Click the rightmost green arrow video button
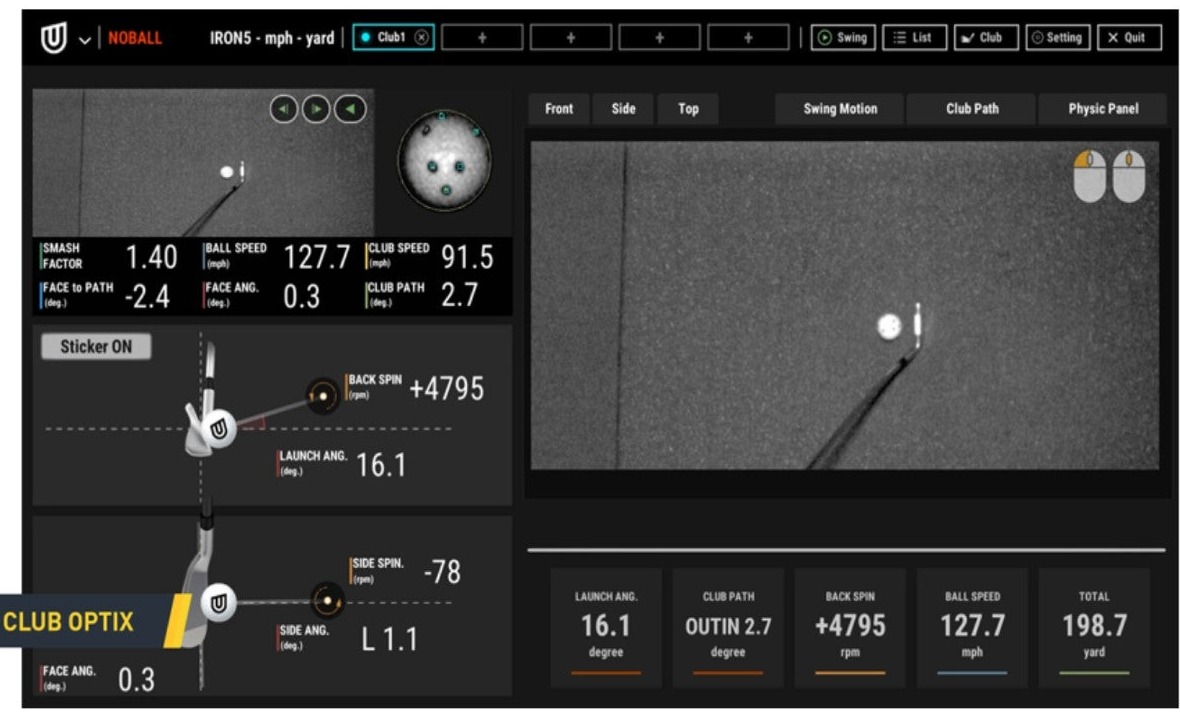Image resolution: width=1180 pixels, height=720 pixels. point(350,108)
